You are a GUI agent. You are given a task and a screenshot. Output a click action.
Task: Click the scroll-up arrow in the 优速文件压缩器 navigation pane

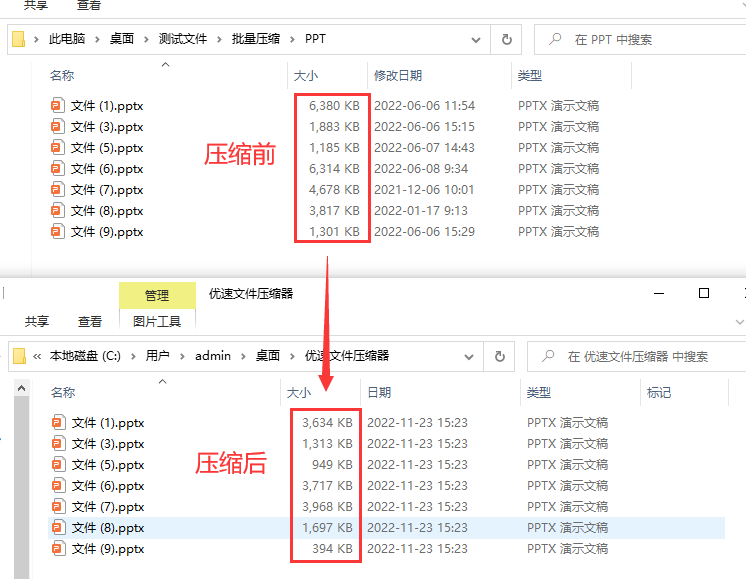click(21, 389)
